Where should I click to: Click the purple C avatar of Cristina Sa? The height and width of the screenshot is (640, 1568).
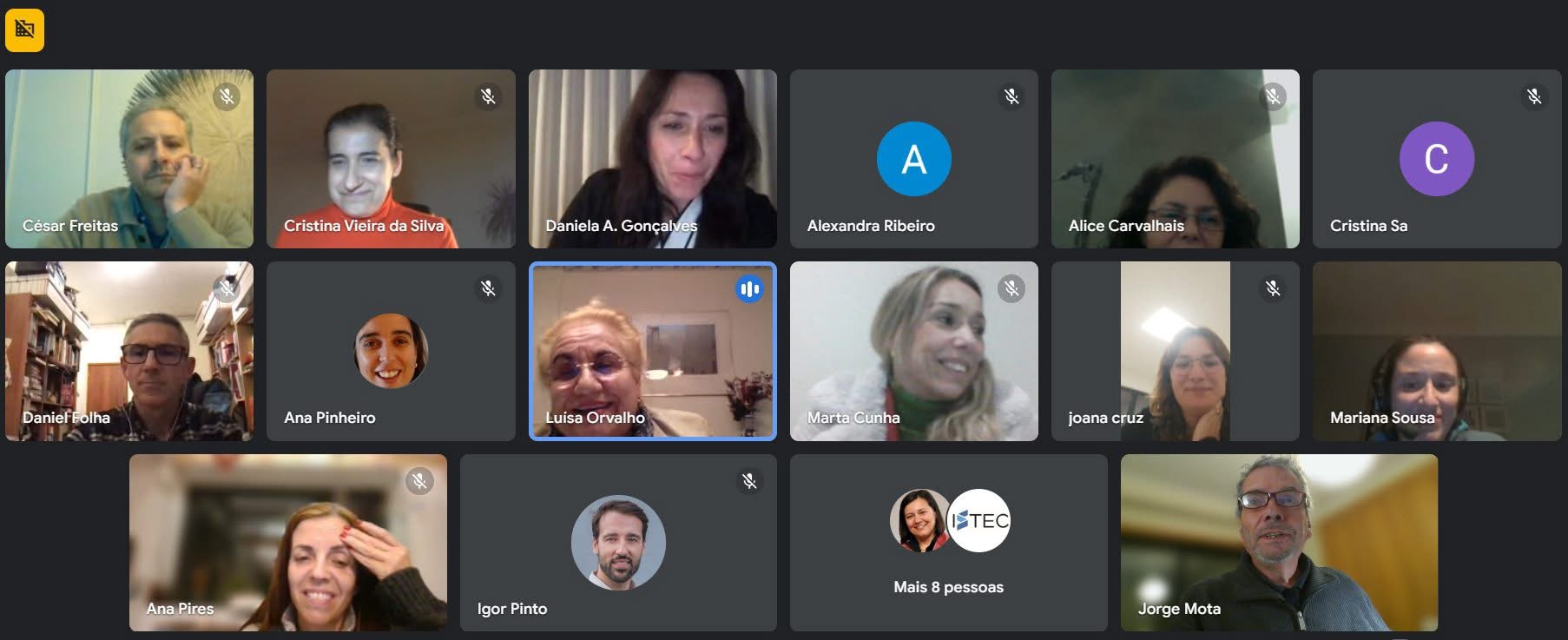point(1437,159)
